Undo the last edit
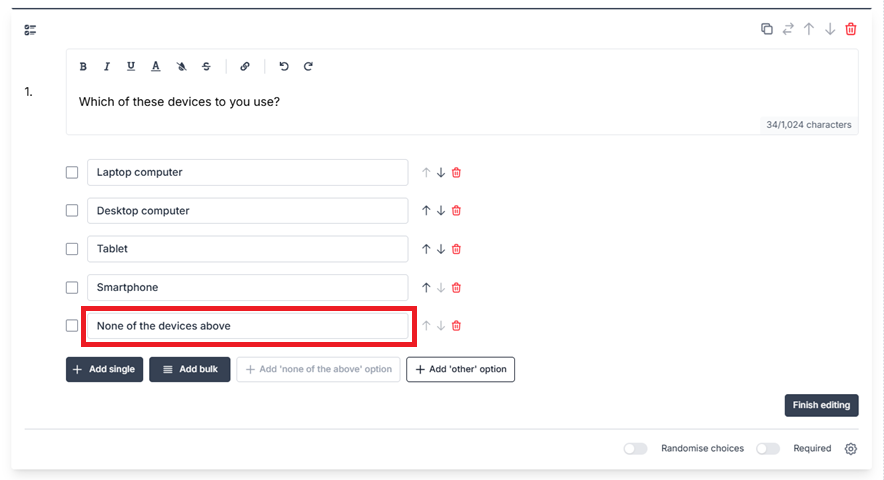The height and width of the screenshot is (480, 884). point(284,67)
